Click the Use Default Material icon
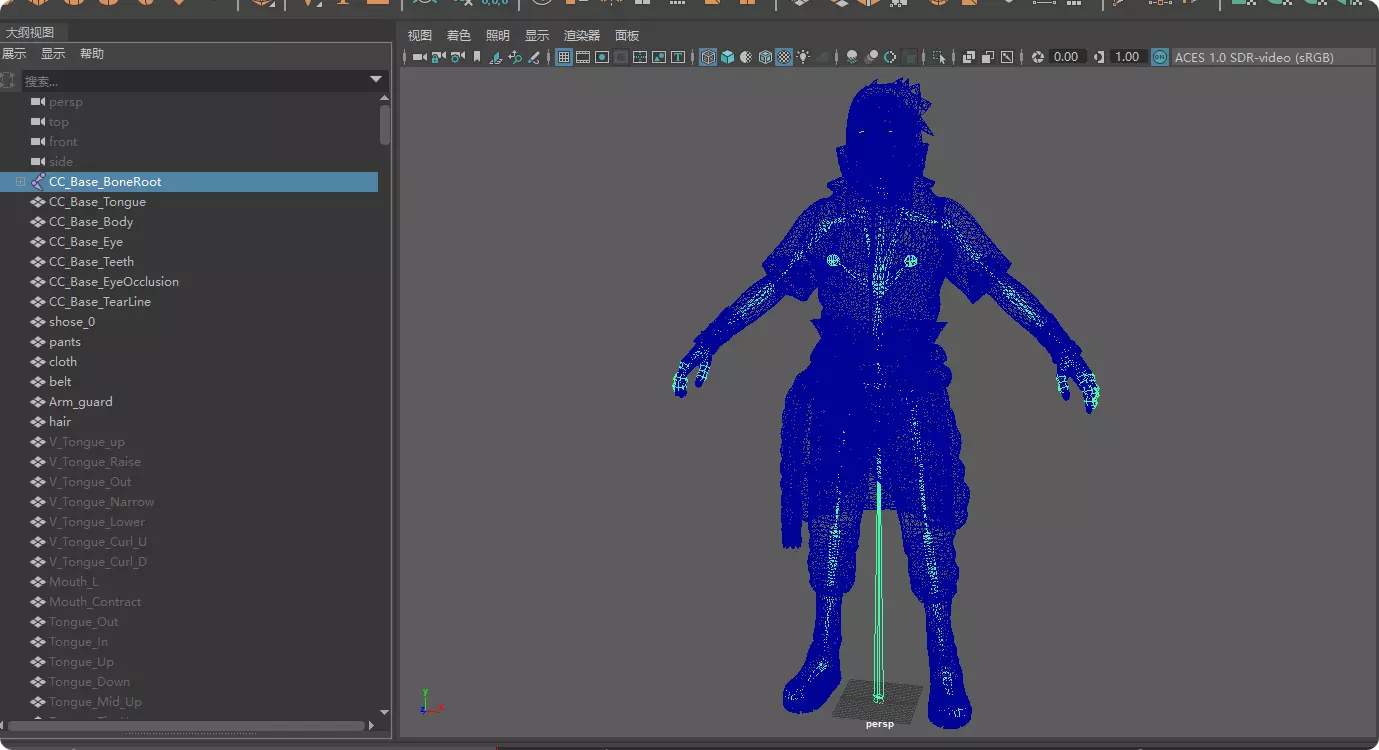This screenshot has width=1379, height=750. (746, 57)
